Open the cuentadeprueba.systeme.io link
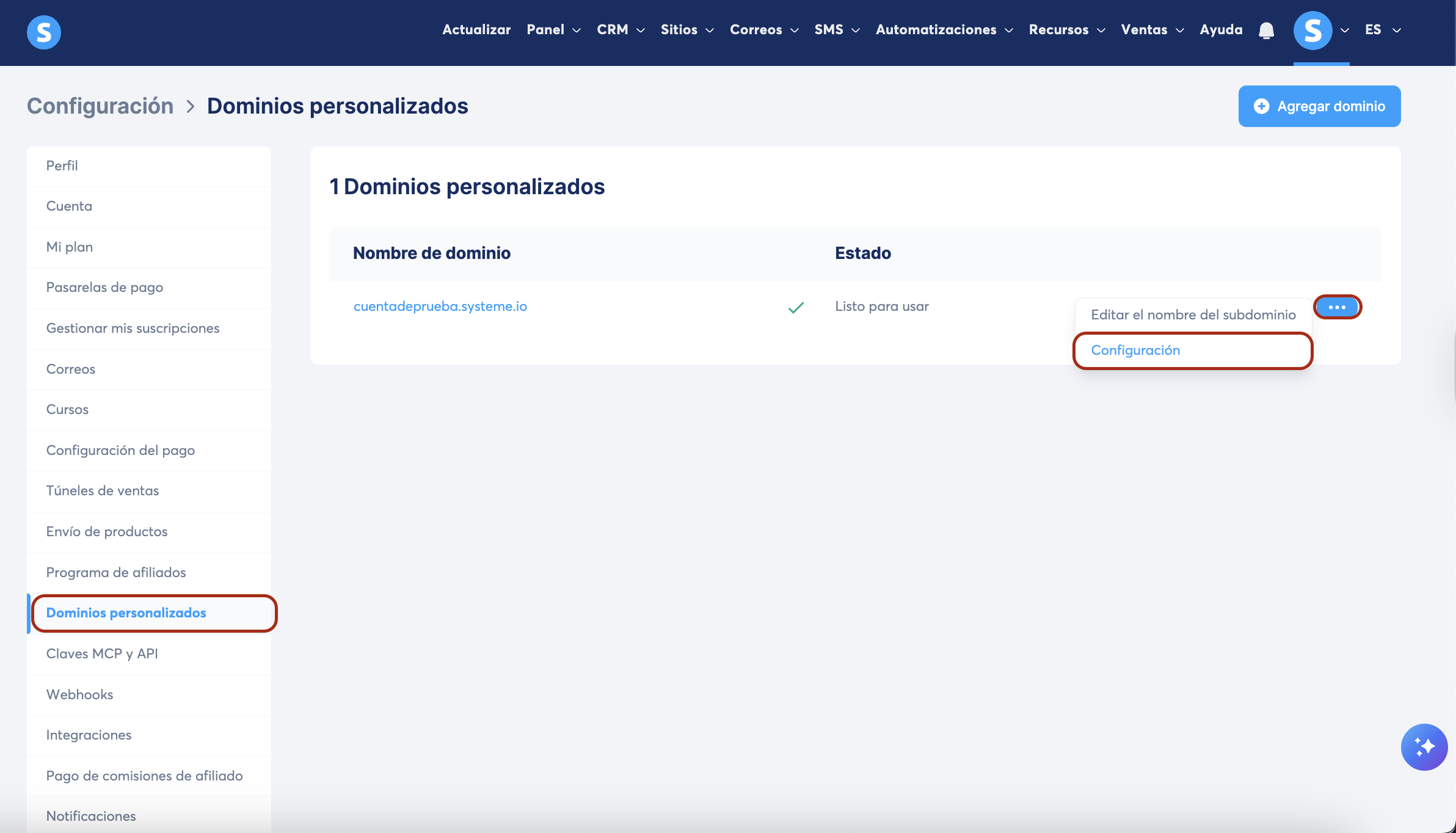1456x833 pixels. [x=440, y=307]
